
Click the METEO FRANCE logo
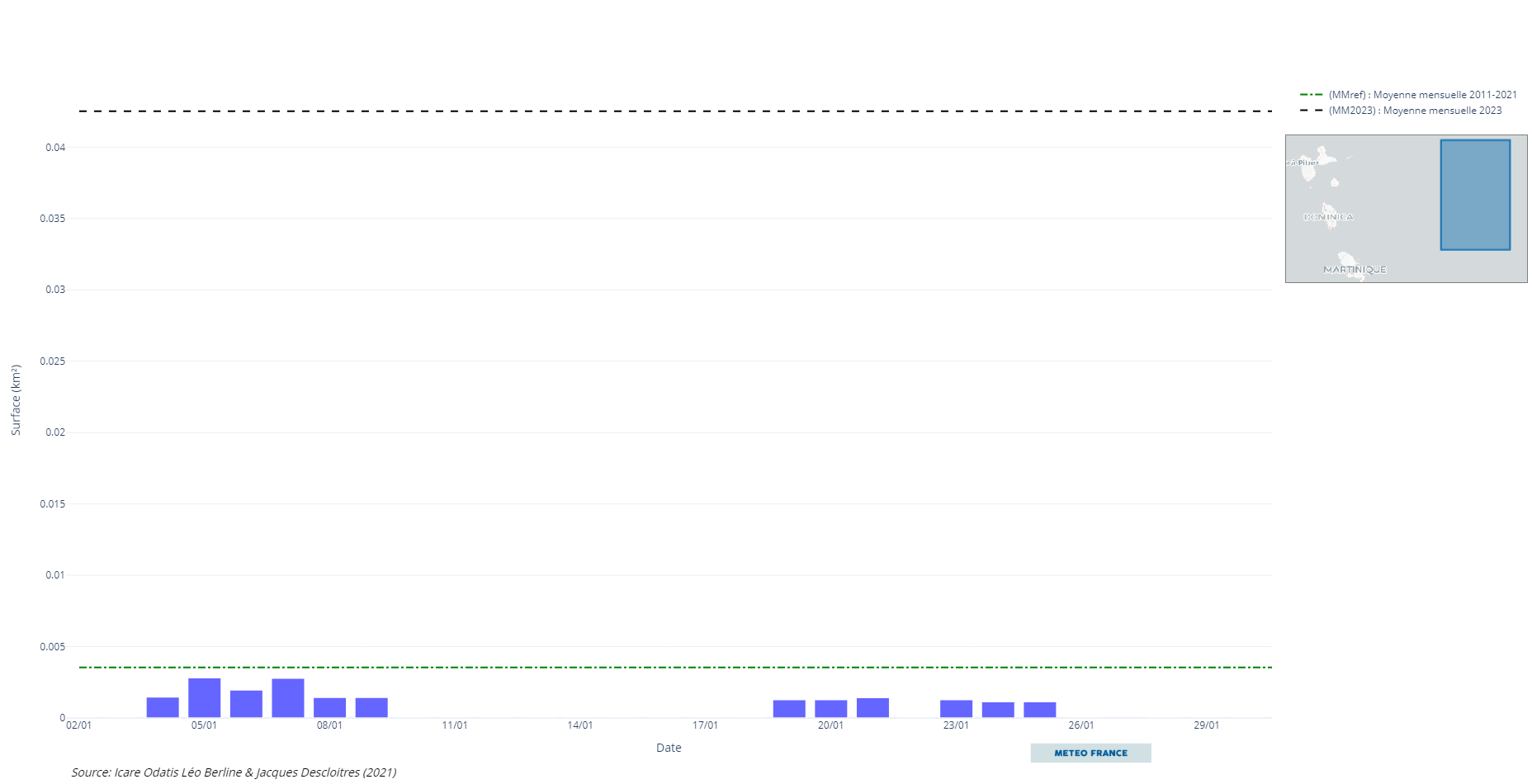(x=1090, y=753)
